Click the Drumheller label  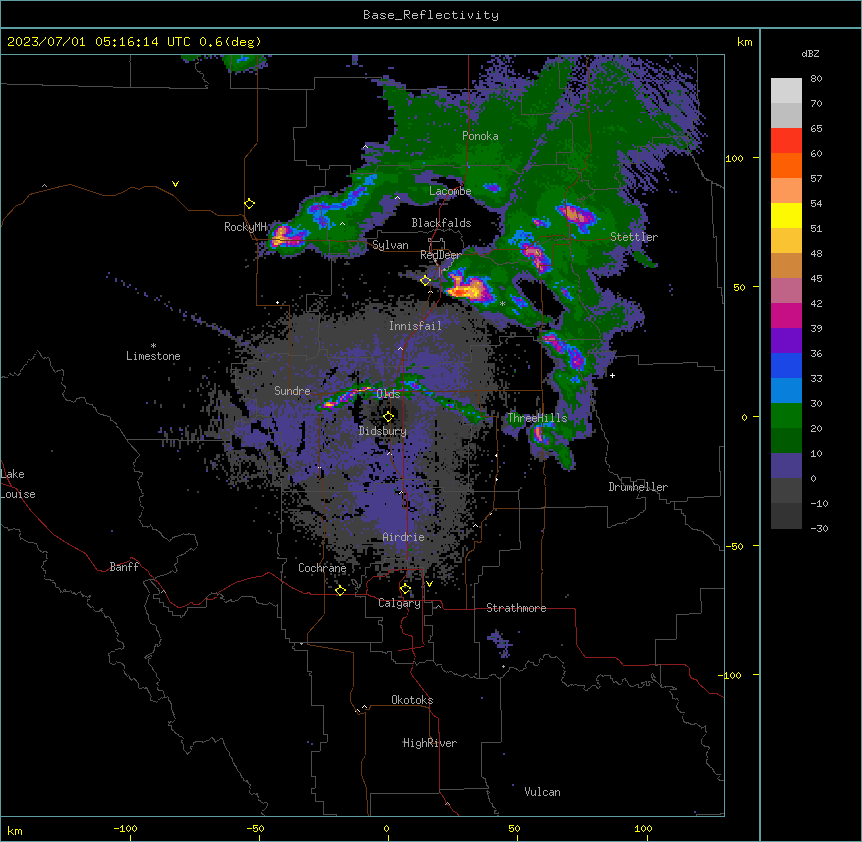[638, 487]
